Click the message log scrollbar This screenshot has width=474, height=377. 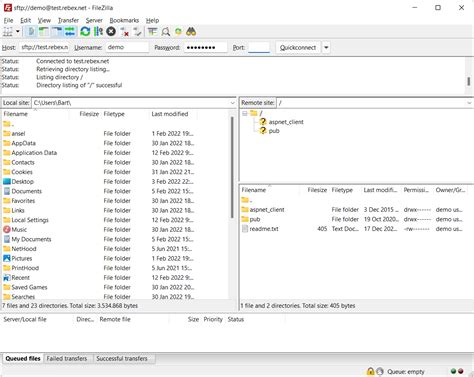pos(468,81)
